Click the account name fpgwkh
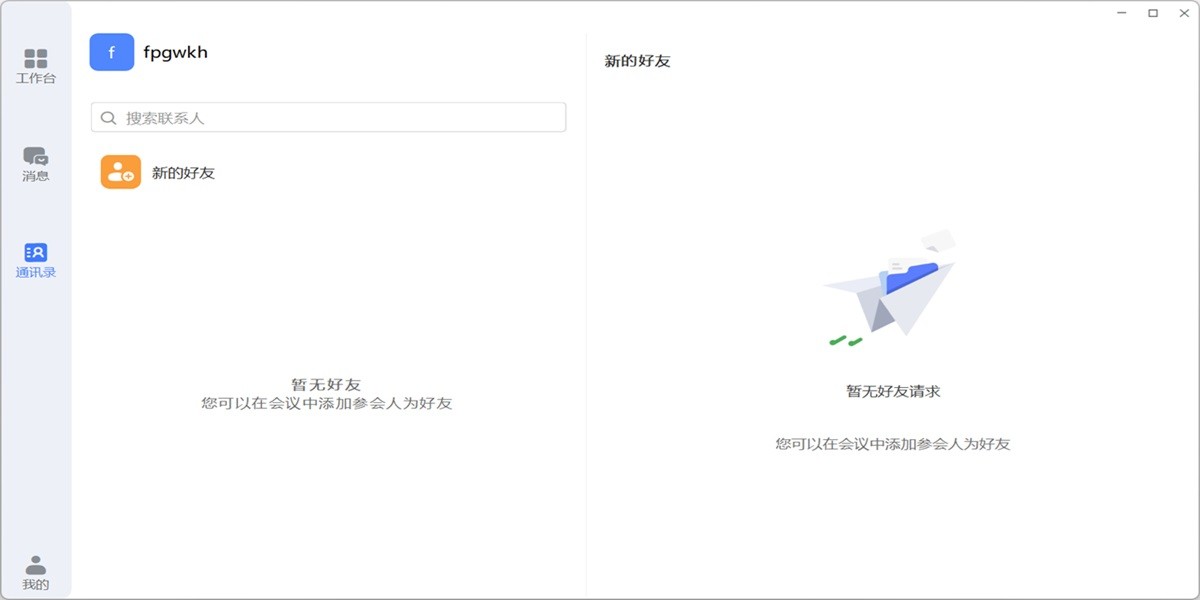 (174, 52)
